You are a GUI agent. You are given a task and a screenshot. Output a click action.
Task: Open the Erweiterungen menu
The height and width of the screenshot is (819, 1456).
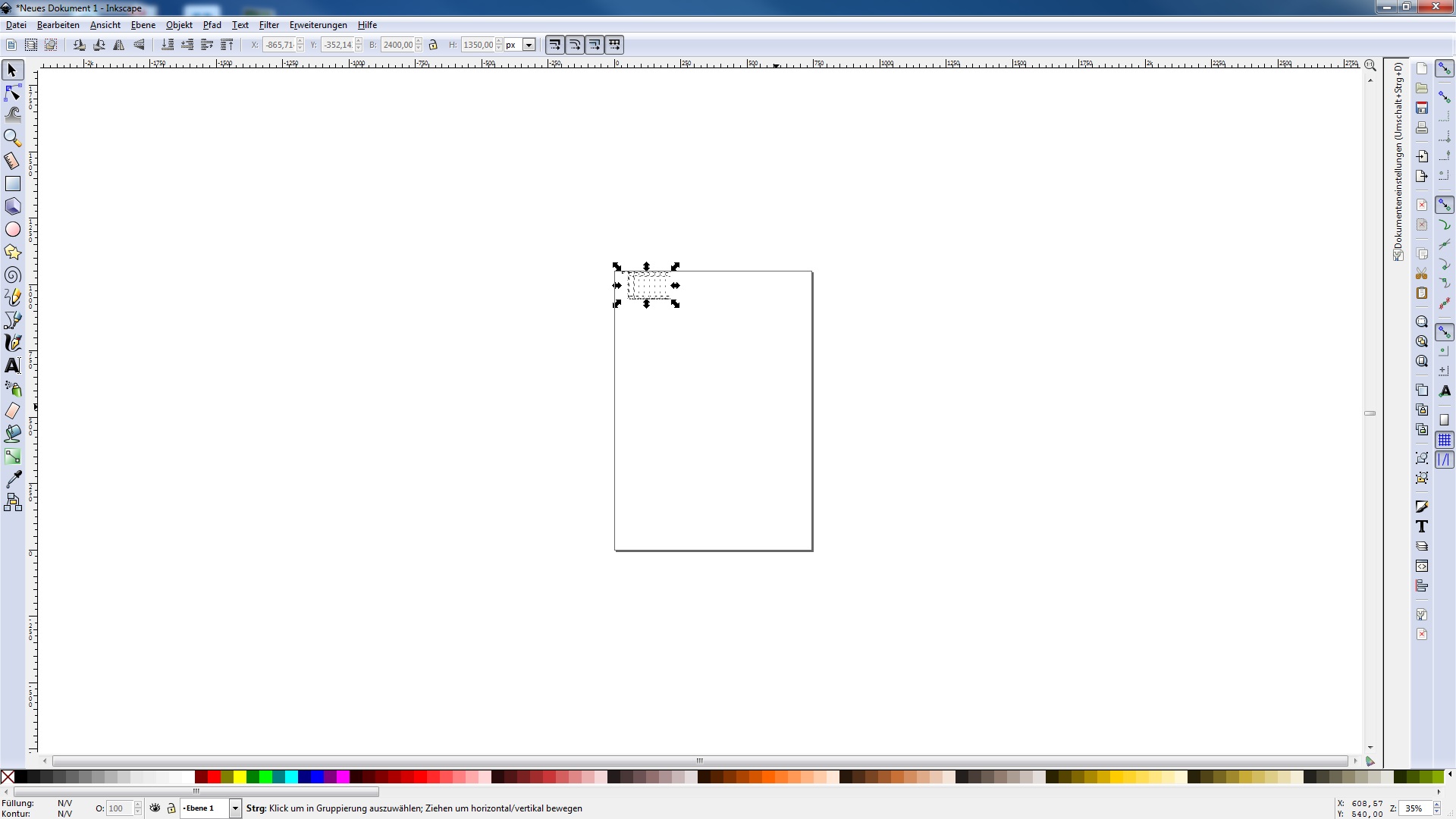point(318,25)
